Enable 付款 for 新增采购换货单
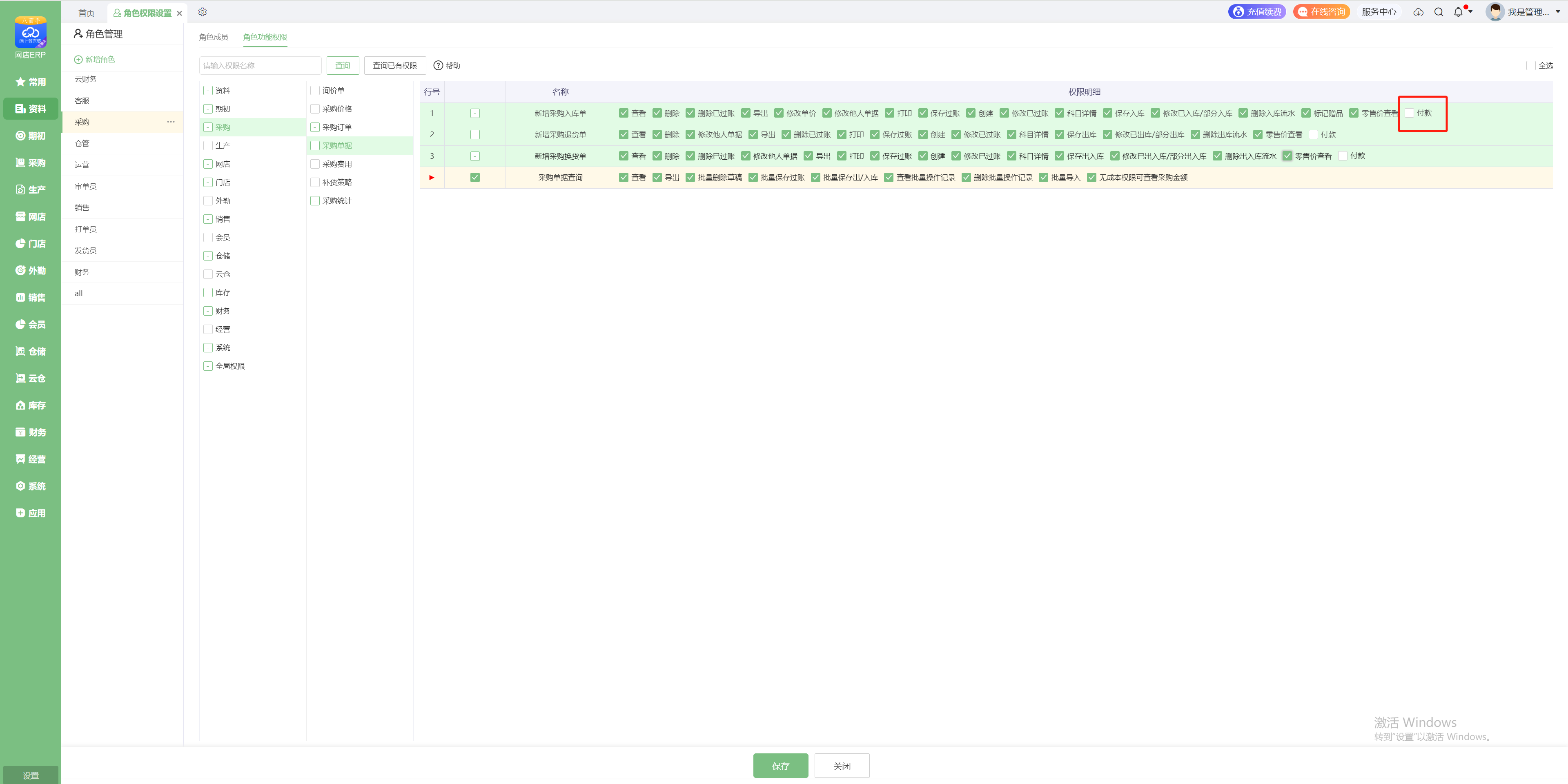Viewport: 1568px width, 784px height. coord(1343,156)
